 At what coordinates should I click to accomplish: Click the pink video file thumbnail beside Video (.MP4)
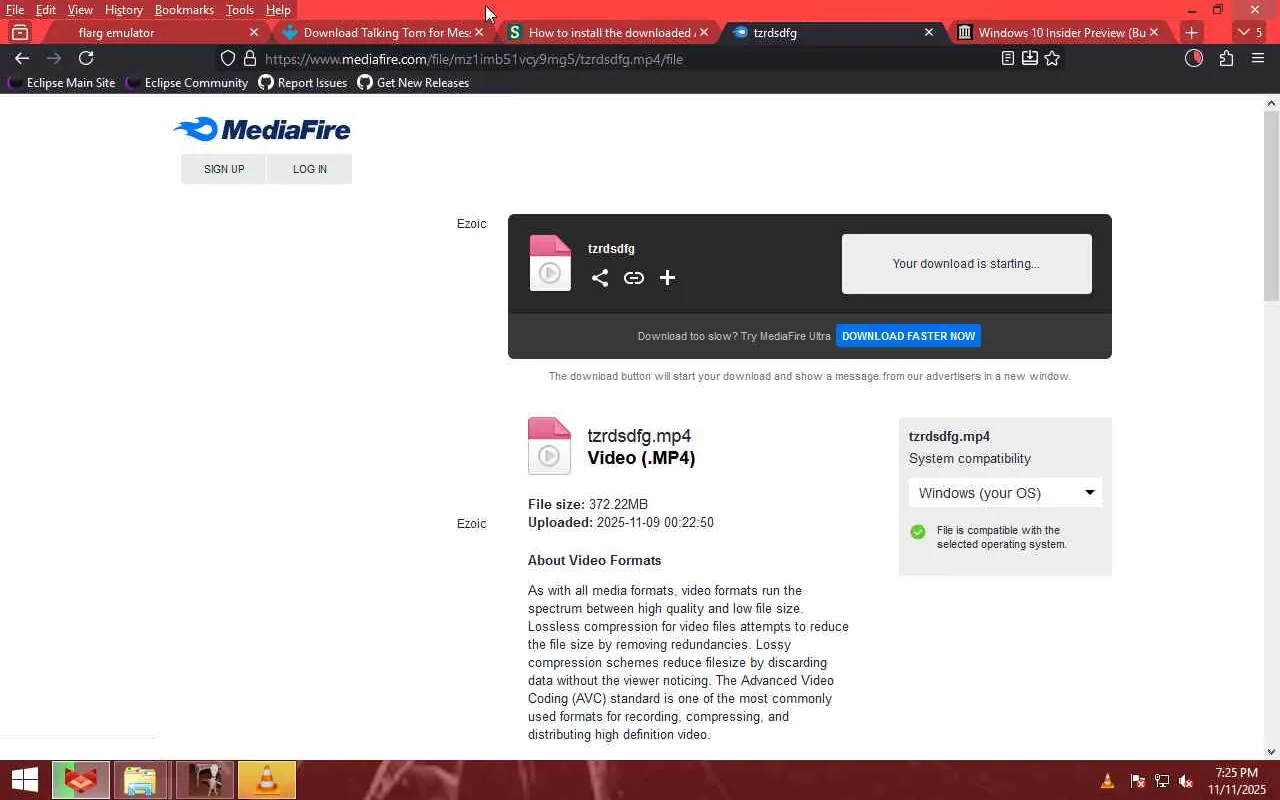[x=549, y=446]
